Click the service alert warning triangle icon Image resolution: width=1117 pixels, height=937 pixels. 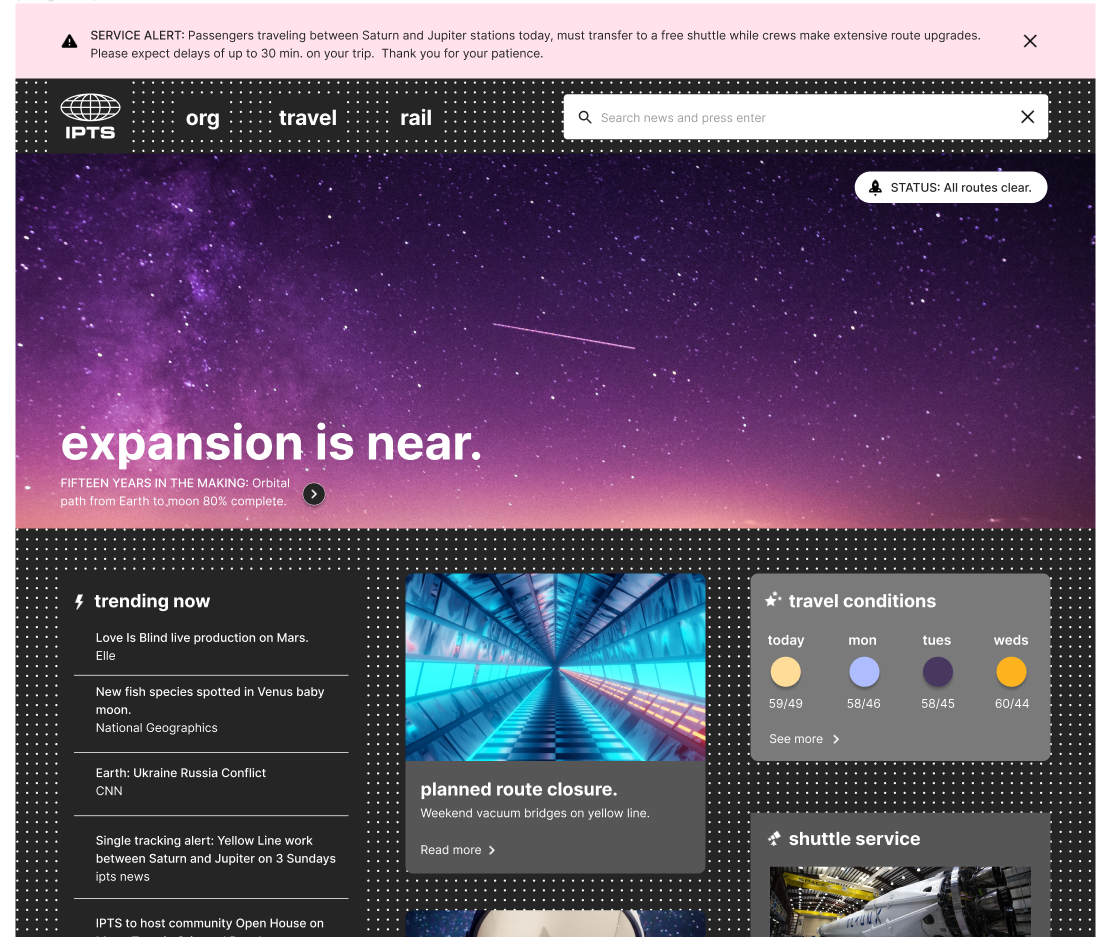tap(69, 42)
